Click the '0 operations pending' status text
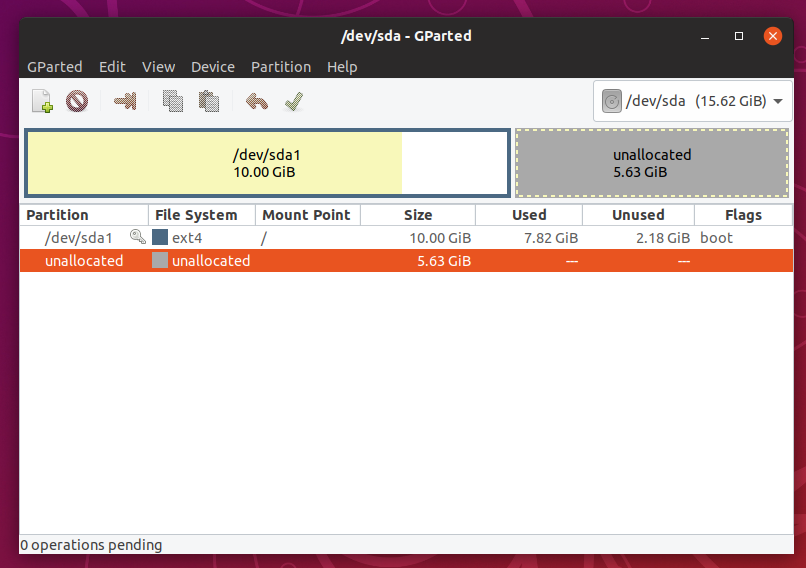This screenshot has height=568, width=806. (91, 545)
